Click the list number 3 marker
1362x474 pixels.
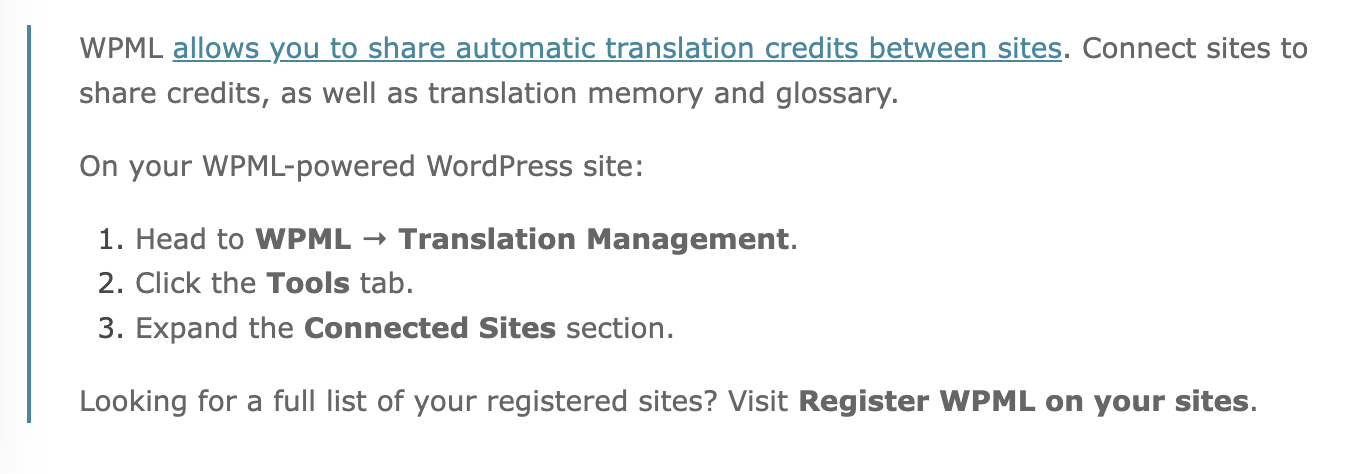click(x=107, y=328)
